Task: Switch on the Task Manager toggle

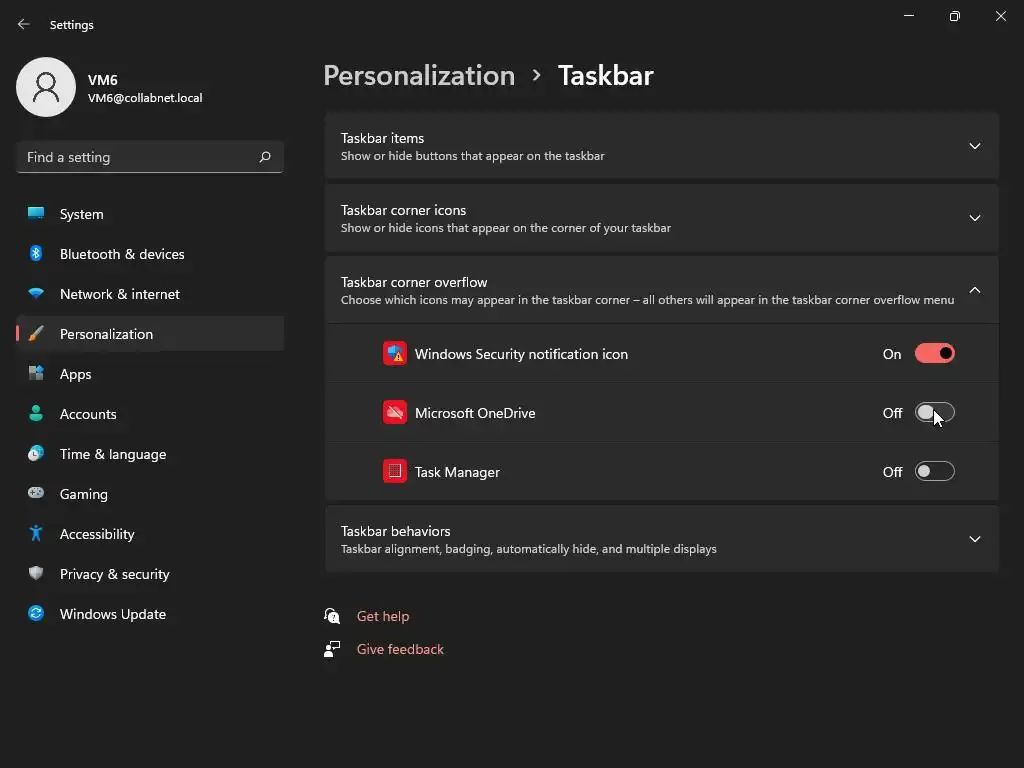Action: tap(935, 472)
